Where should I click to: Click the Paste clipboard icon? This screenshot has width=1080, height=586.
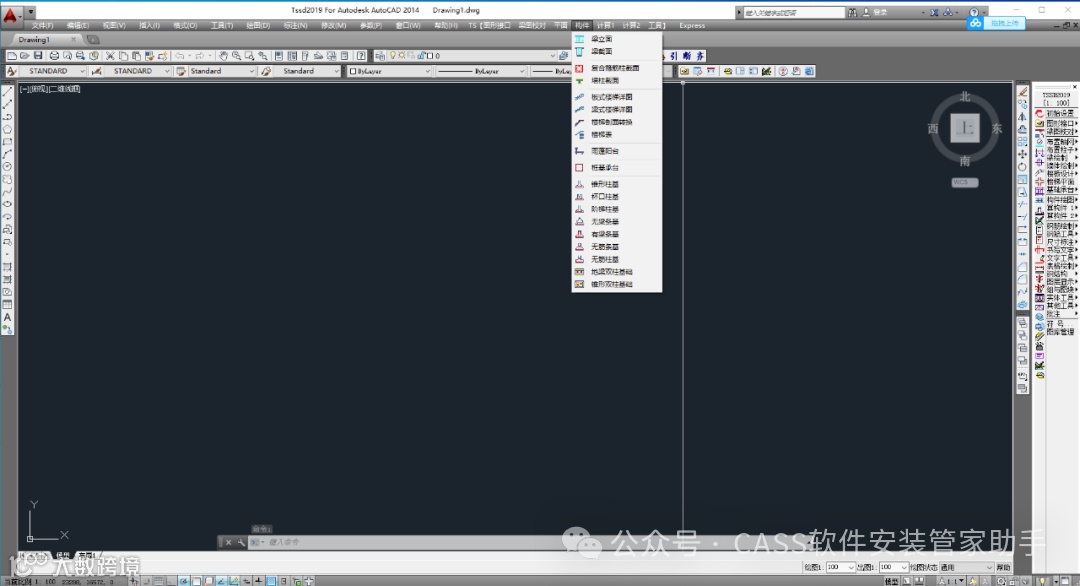coord(136,56)
